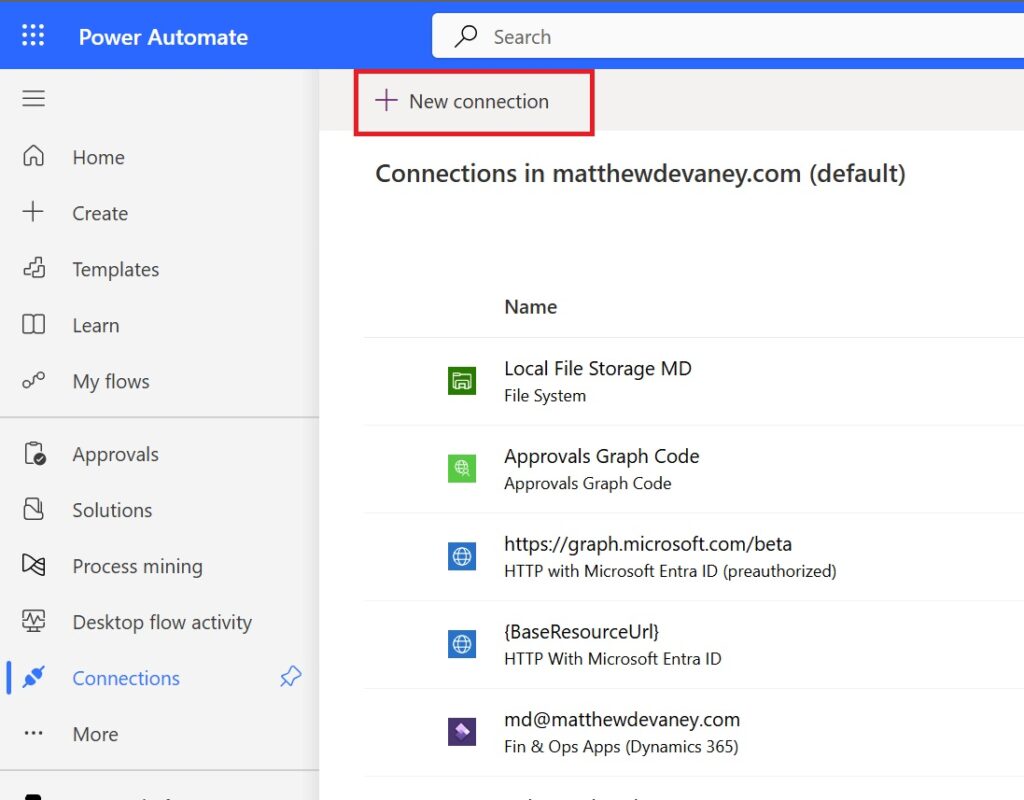Screen dimensions: 1024x800
Task: Open the app launcher waffle icon
Action: [x=33, y=35]
